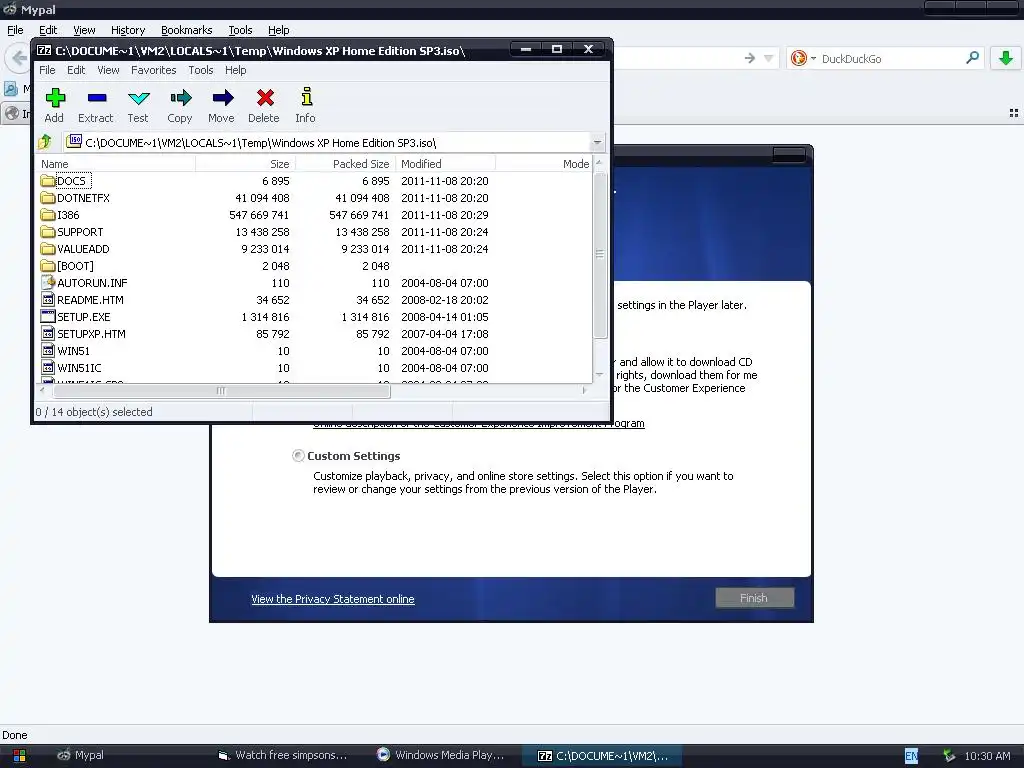Sort by the Mode column header
Viewport: 1024px width, 768px height.
[544, 164]
